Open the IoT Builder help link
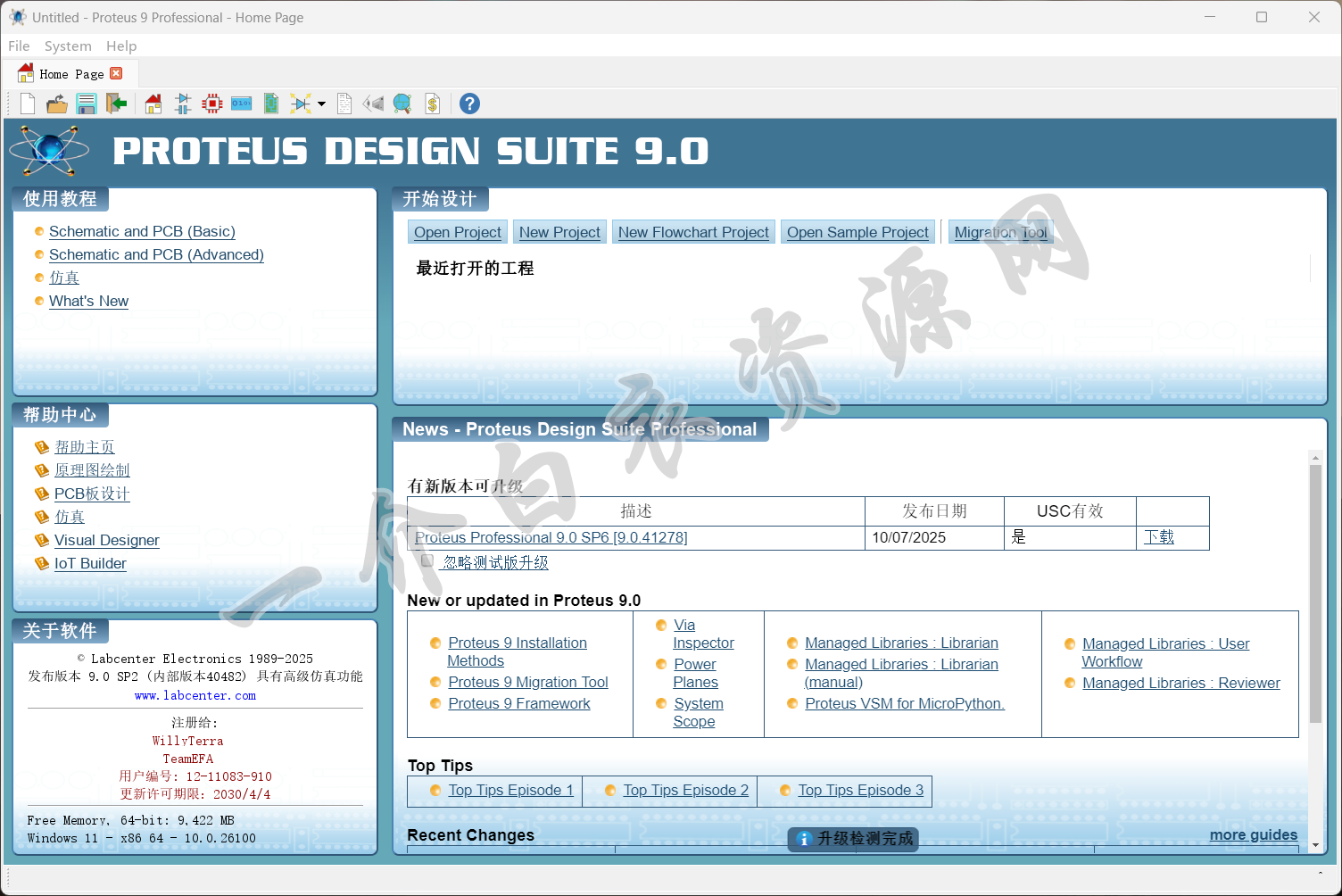The image size is (1342, 896). (90, 563)
